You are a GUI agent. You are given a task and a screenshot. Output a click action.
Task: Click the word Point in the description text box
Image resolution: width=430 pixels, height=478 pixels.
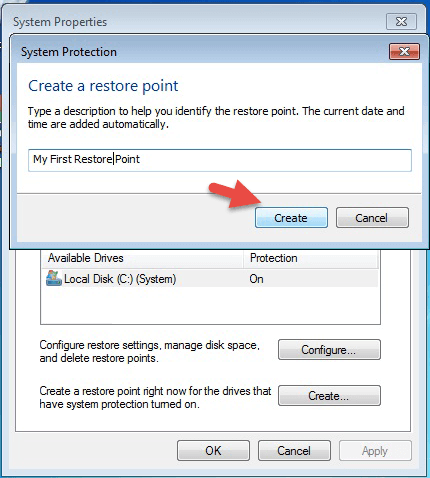pyautogui.click(x=127, y=159)
